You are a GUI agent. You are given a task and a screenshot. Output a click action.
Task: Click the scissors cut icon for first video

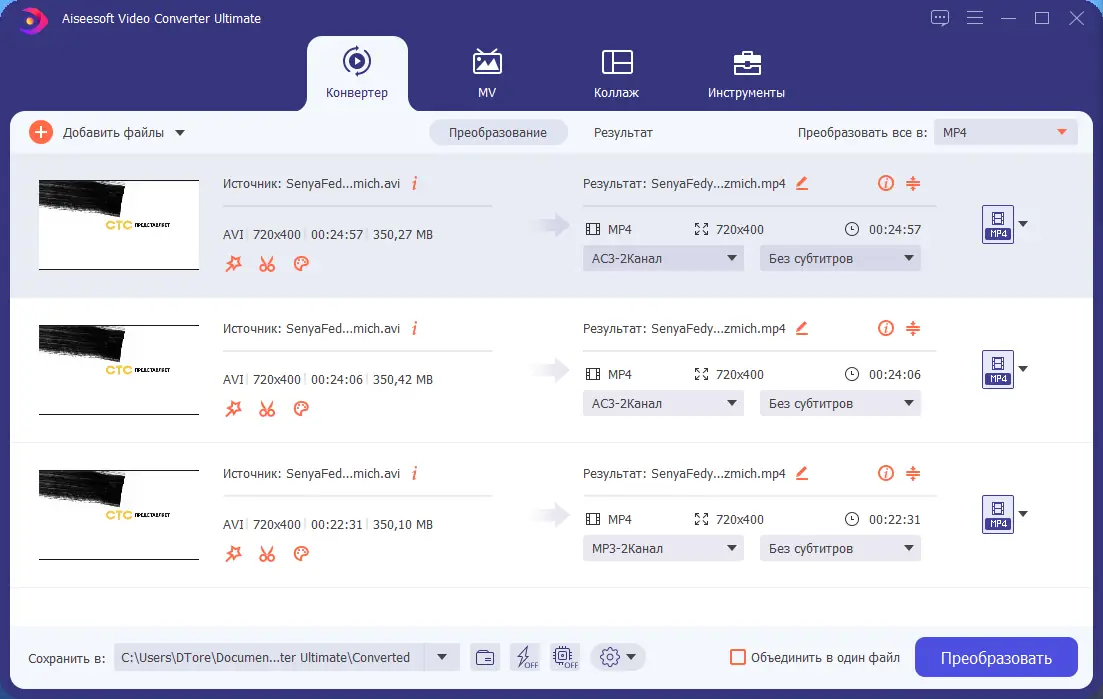pos(267,264)
